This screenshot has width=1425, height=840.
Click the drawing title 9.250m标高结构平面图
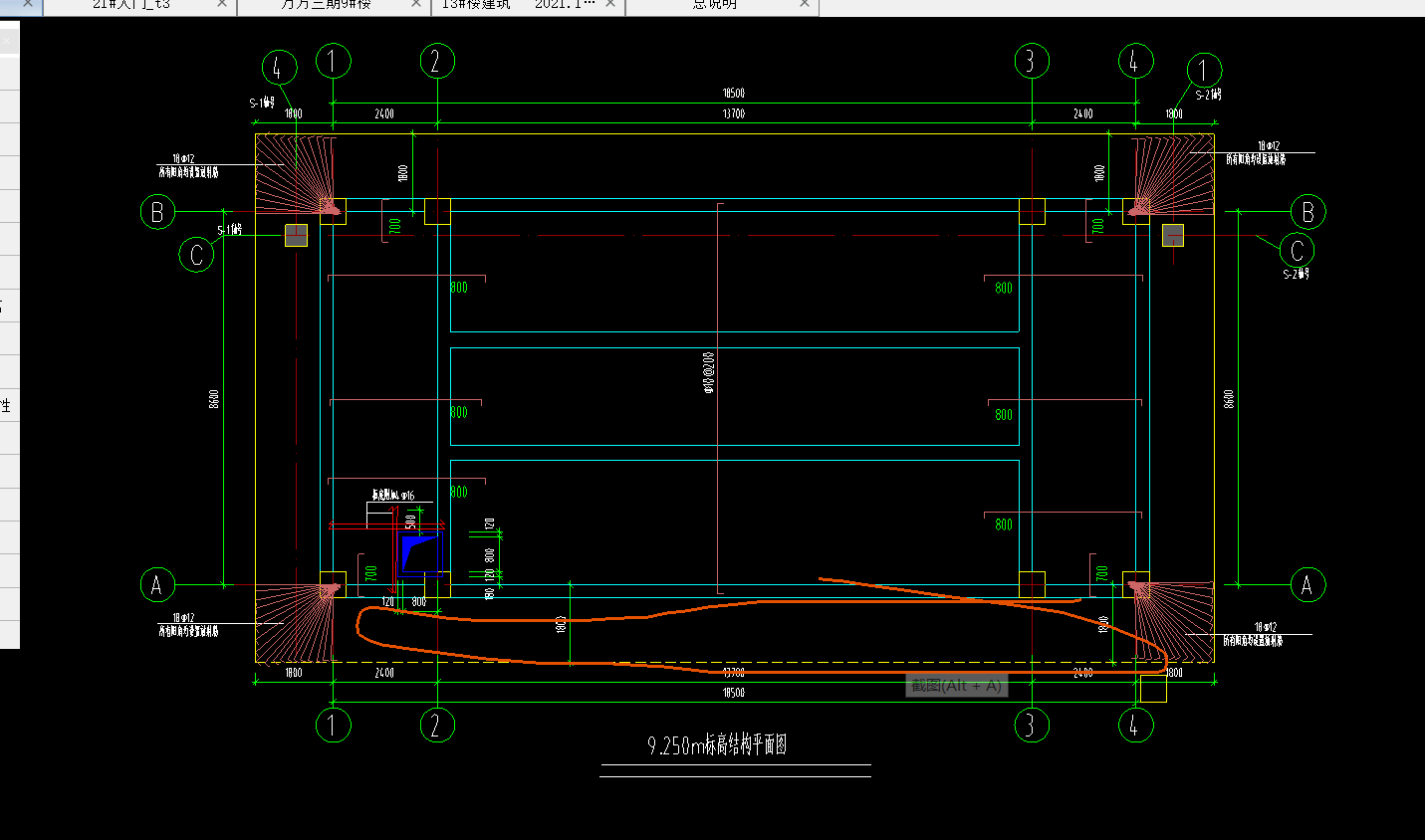coord(717,744)
